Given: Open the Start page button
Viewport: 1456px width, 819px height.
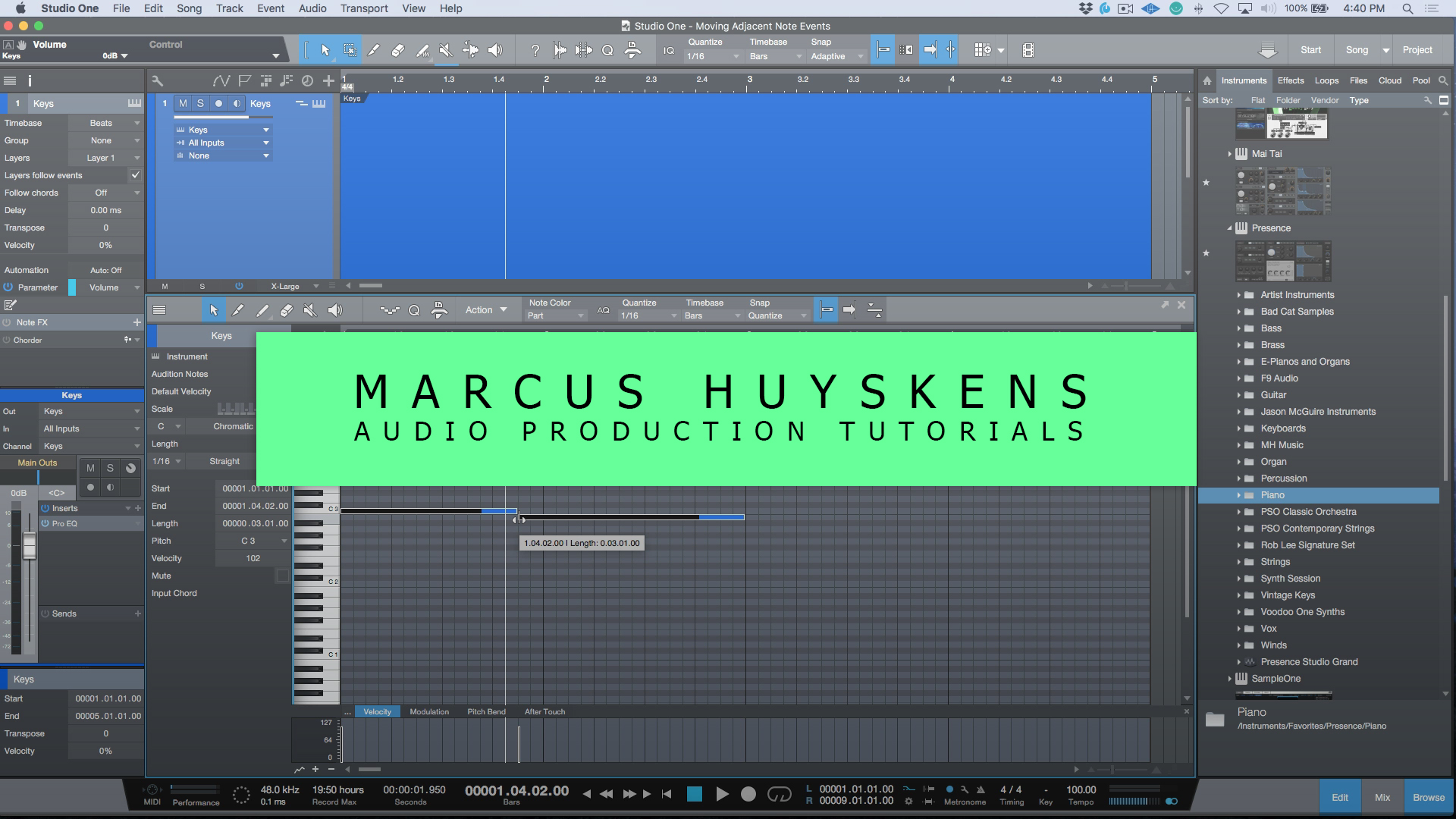Looking at the screenshot, I should 1310,50.
